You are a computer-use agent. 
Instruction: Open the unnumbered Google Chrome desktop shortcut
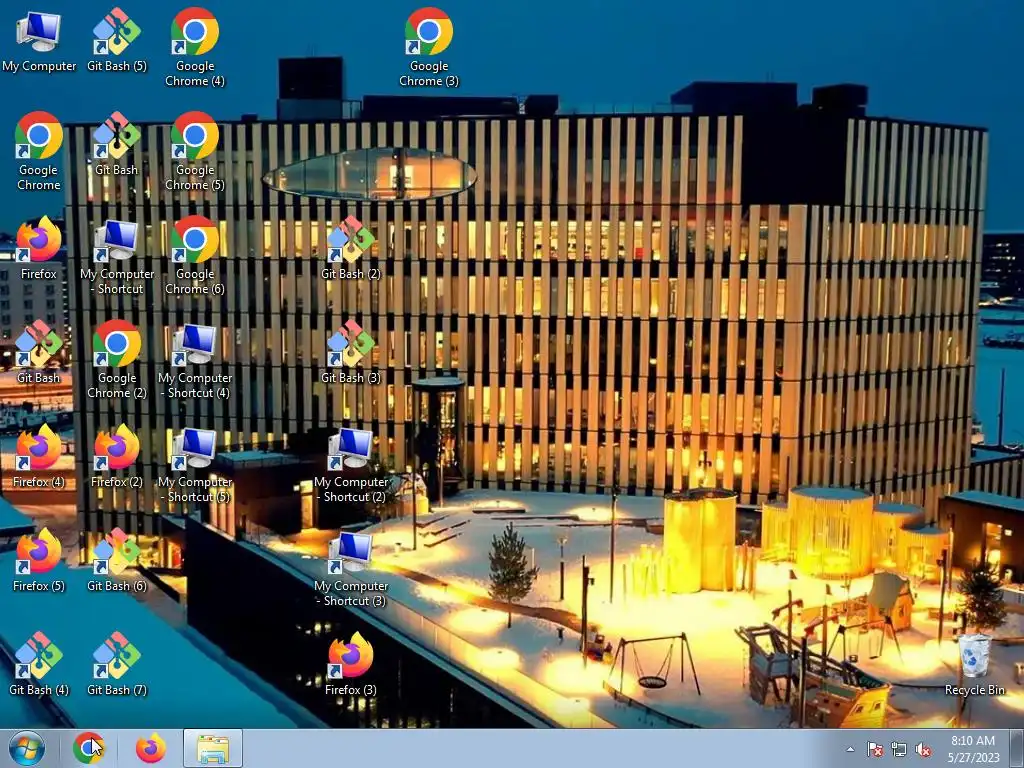coord(39,152)
